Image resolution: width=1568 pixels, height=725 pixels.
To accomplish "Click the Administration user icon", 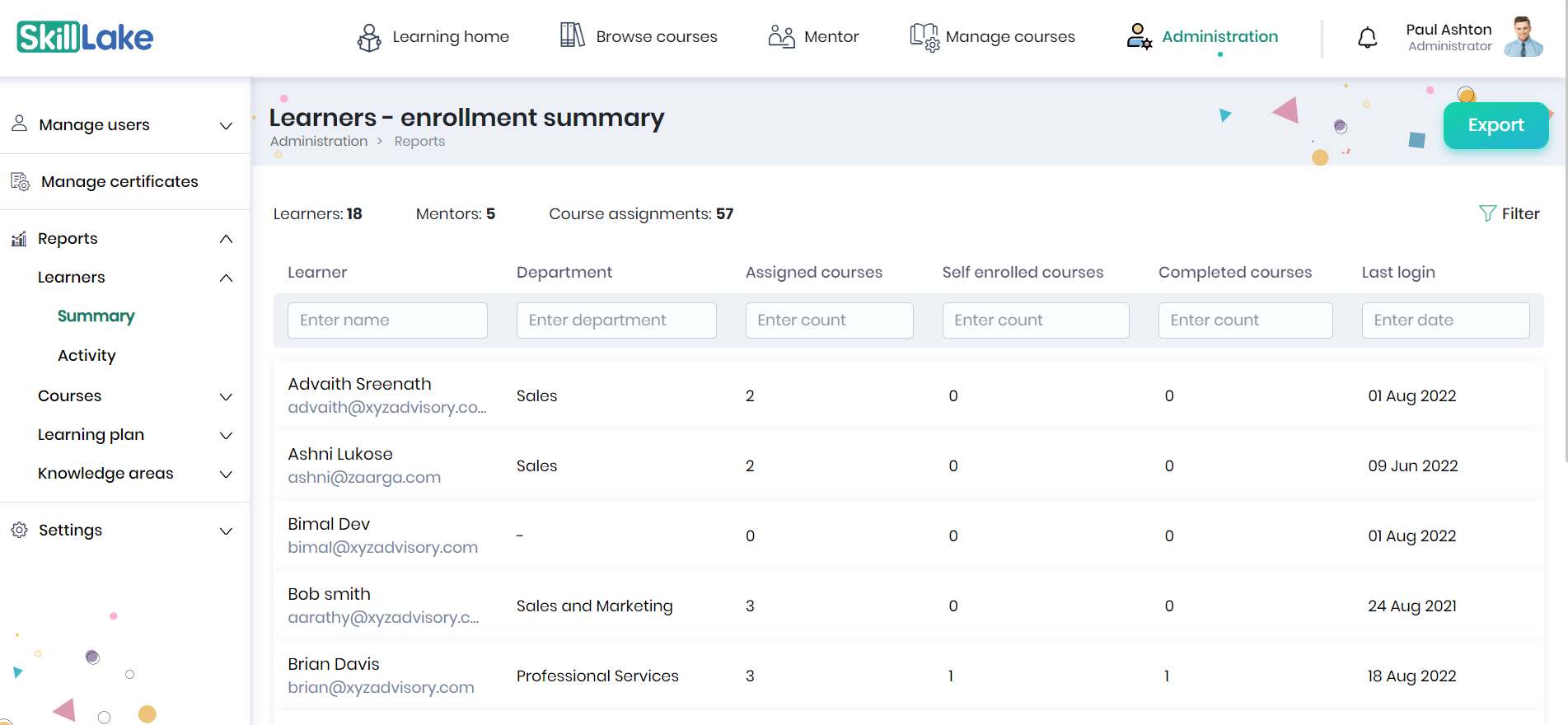I will pos(1139,36).
